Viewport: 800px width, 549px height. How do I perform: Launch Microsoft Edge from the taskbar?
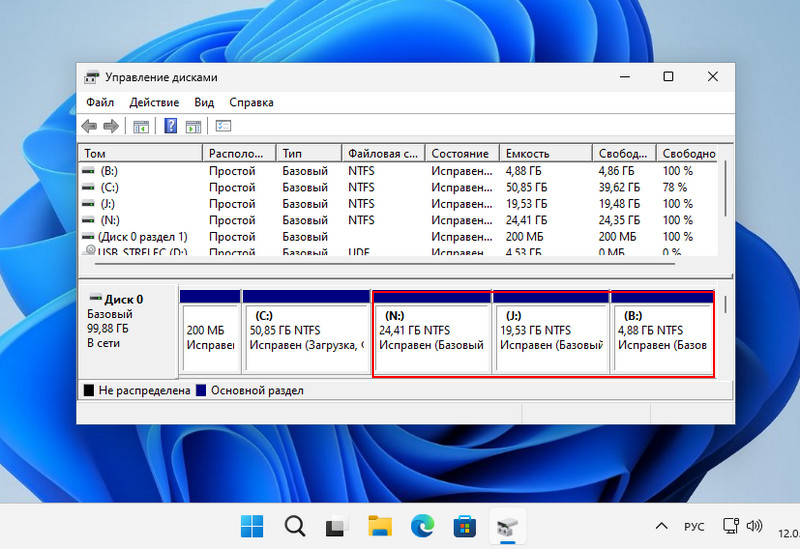click(x=422, y=526)
